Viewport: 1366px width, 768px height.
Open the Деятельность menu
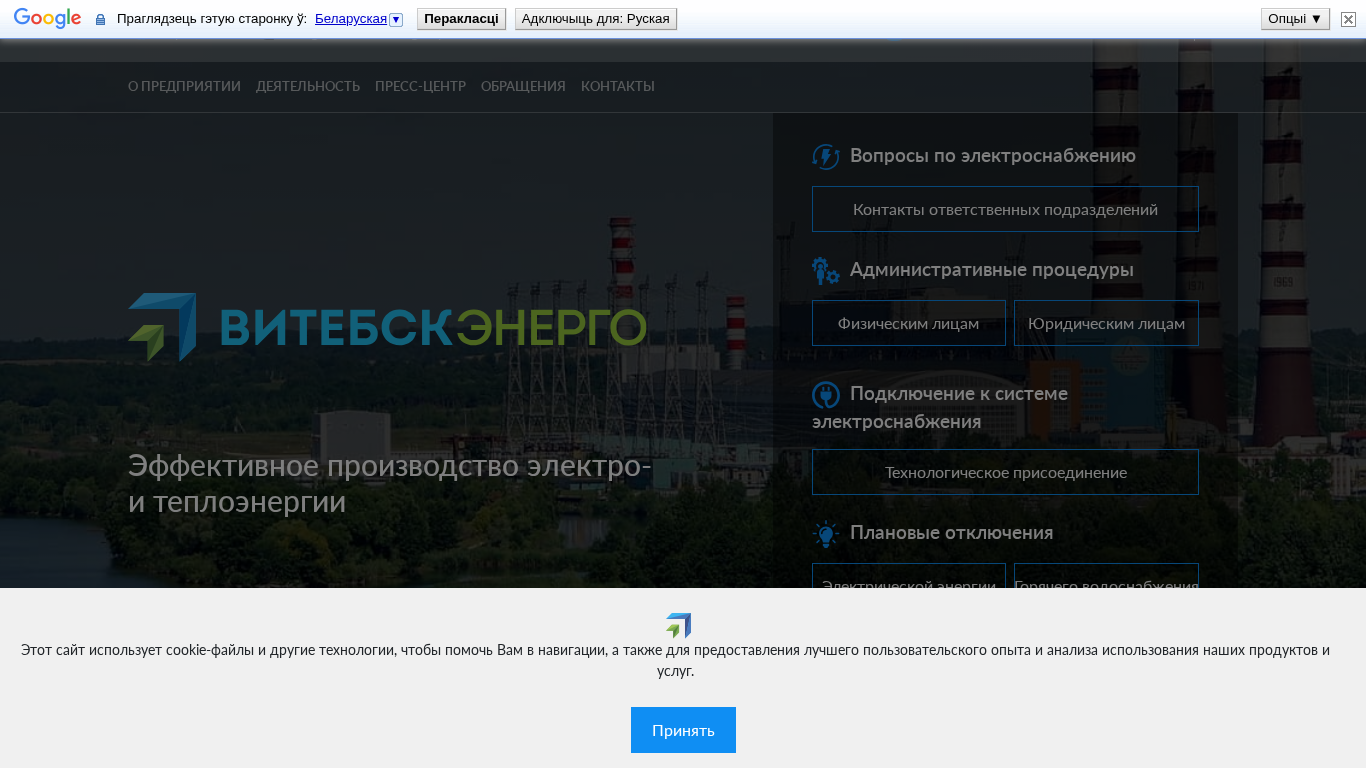308,86
